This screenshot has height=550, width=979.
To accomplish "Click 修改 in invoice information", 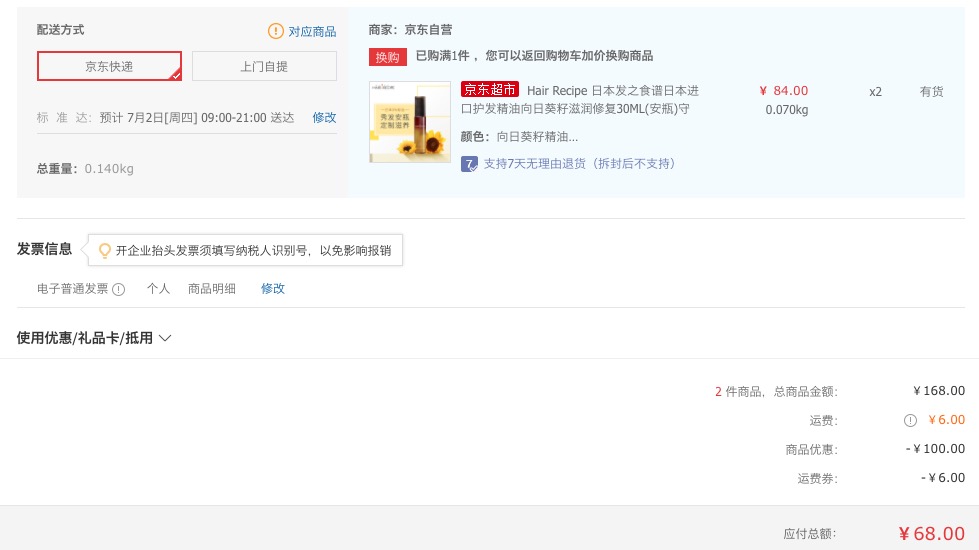I will [x=273, y=288].
